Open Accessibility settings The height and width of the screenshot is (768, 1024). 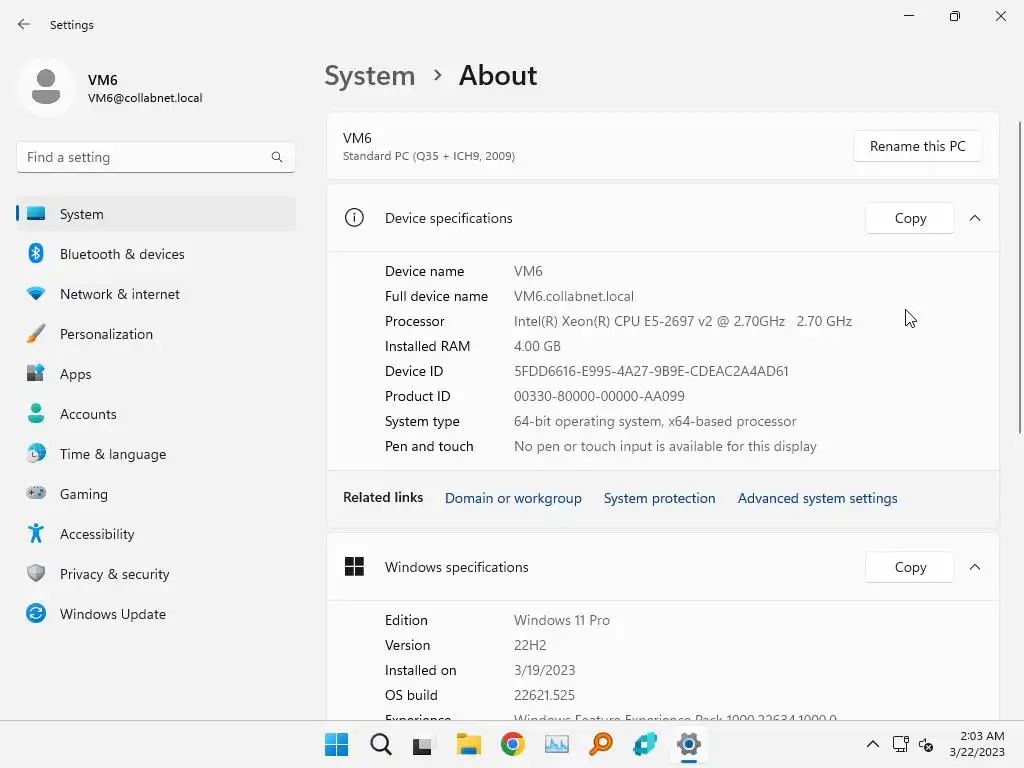click(x=156, y=534)
